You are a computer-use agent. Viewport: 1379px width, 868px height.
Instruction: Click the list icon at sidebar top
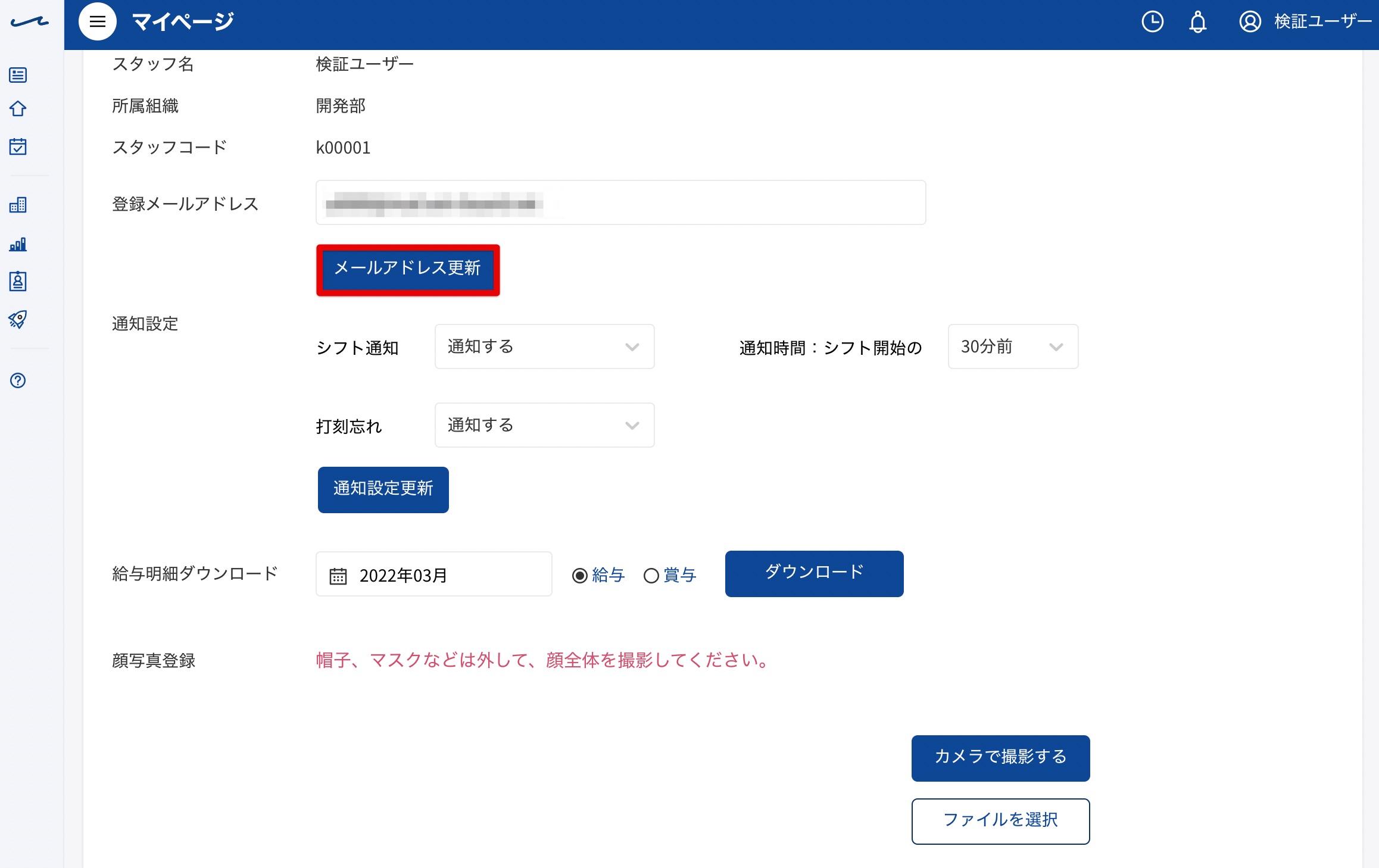pyautogui.click(x=18, y=75)
